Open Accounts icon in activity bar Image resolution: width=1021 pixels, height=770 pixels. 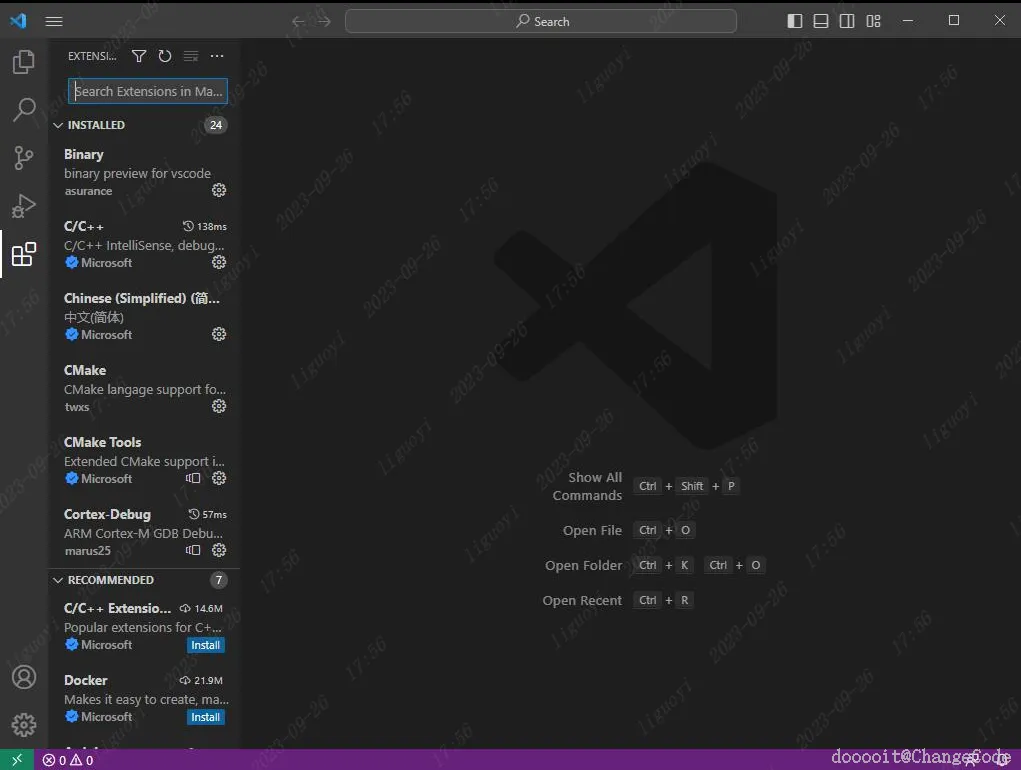click(x=24, y=678)
